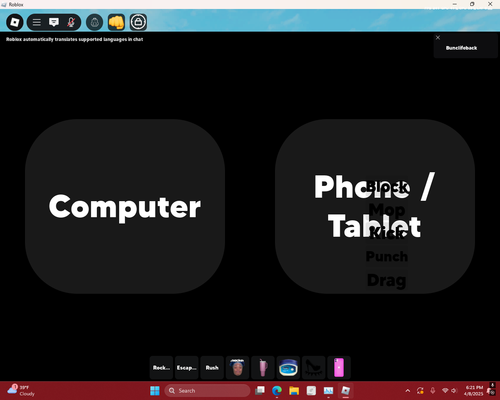
Task: Open the volume speaker tray icon
Action: point(454,391)
